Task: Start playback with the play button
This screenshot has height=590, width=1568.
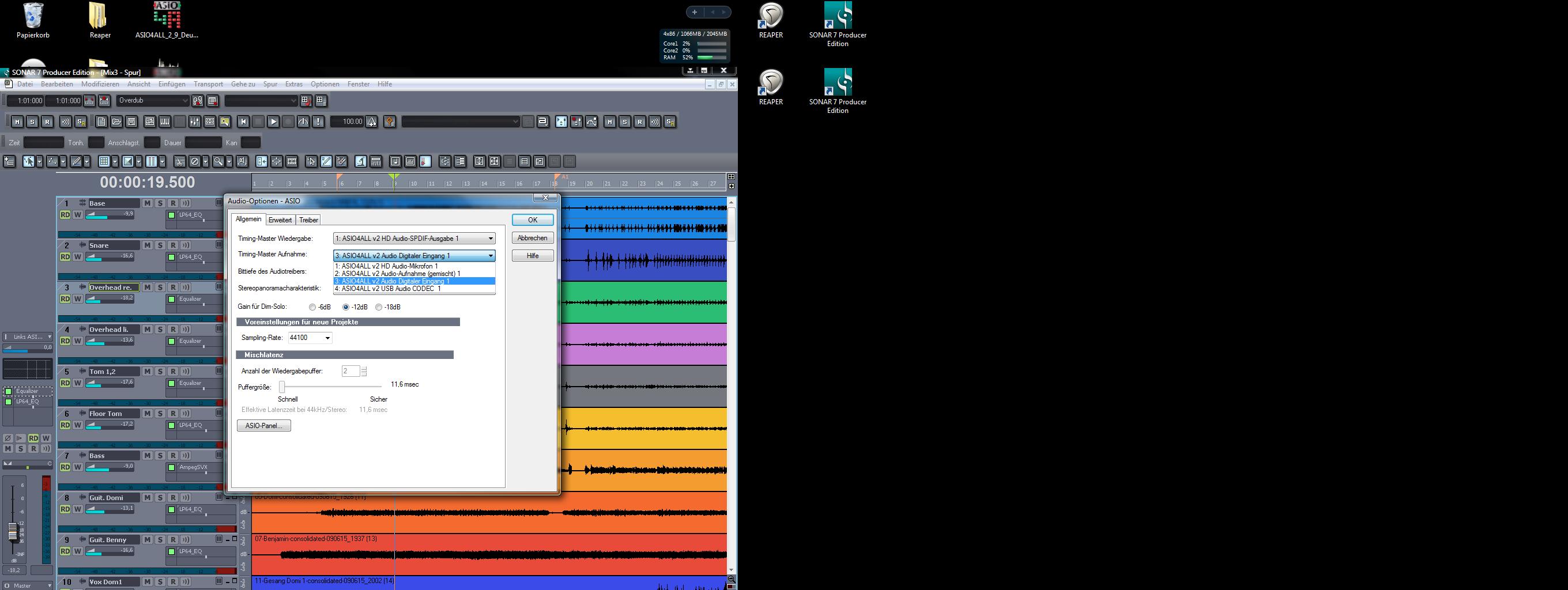Action: [273, 122]
